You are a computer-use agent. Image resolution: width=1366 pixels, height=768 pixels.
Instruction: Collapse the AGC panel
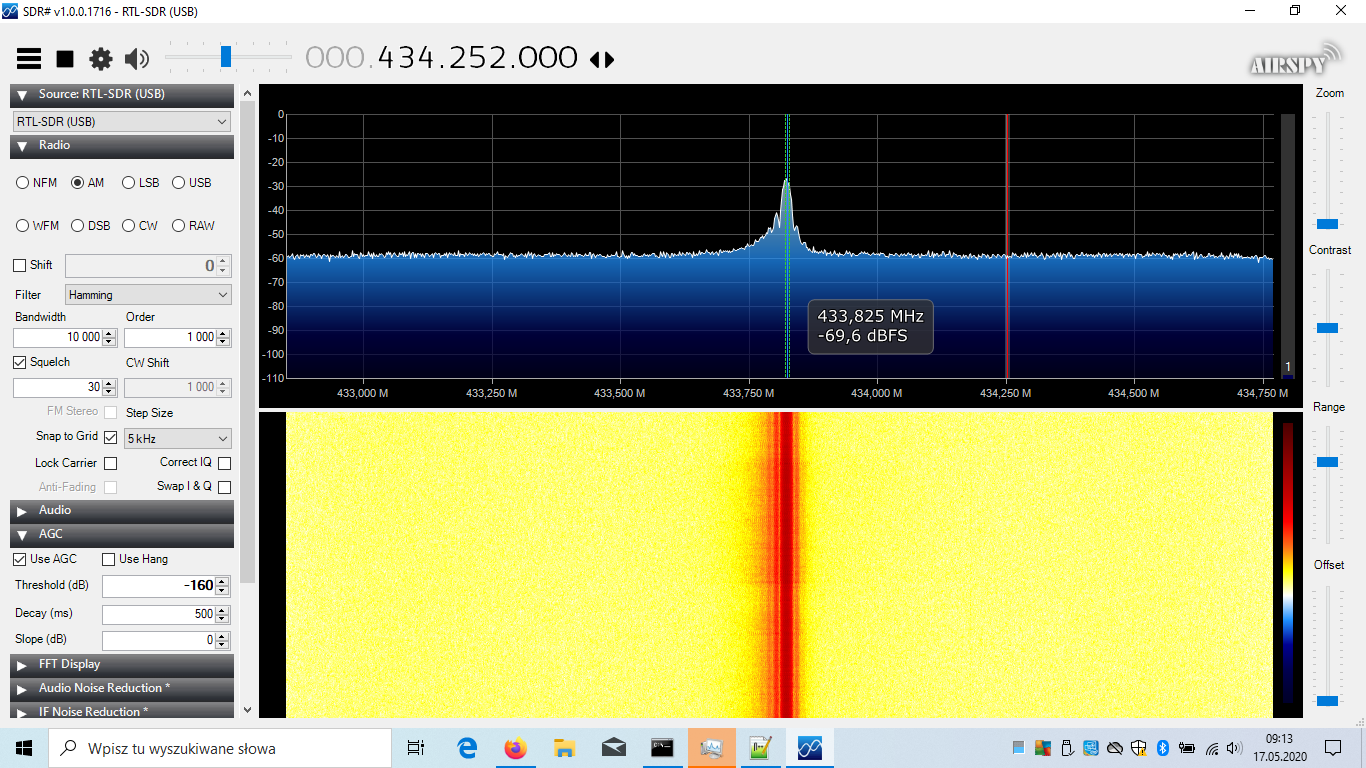[122, 535]
